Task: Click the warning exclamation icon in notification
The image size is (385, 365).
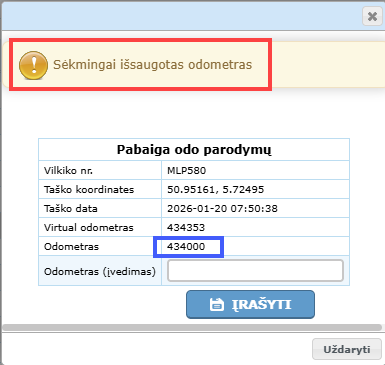Action: (33, 65)
